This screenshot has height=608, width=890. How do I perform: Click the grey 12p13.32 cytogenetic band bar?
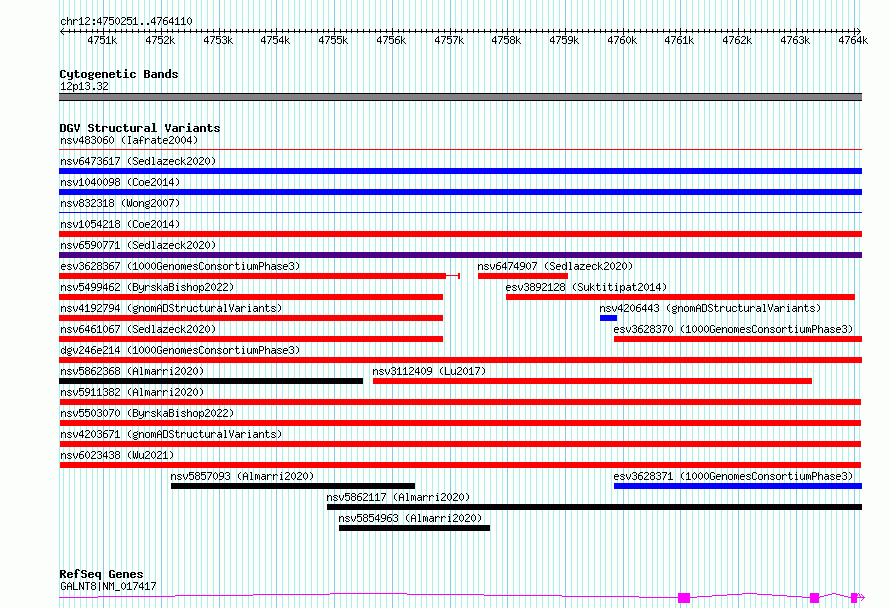point(460,97)
